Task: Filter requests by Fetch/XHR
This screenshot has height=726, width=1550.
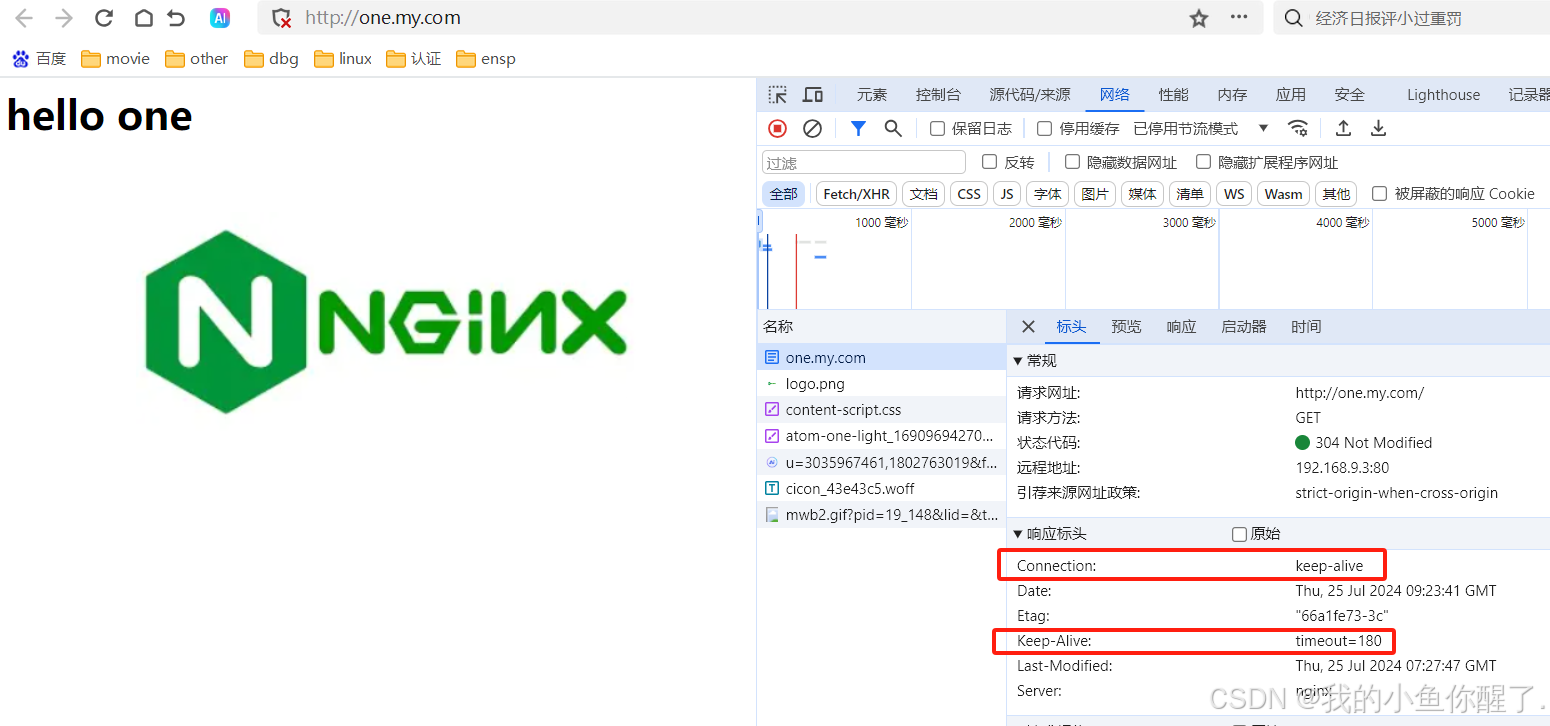Action: pos(856,194)
